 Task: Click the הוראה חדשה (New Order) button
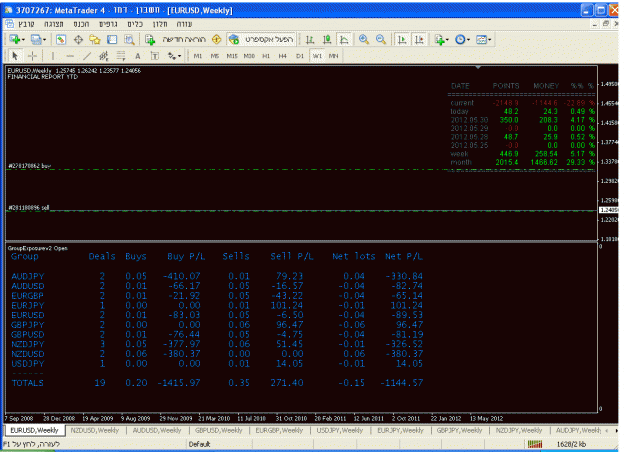tap(176, 39)
